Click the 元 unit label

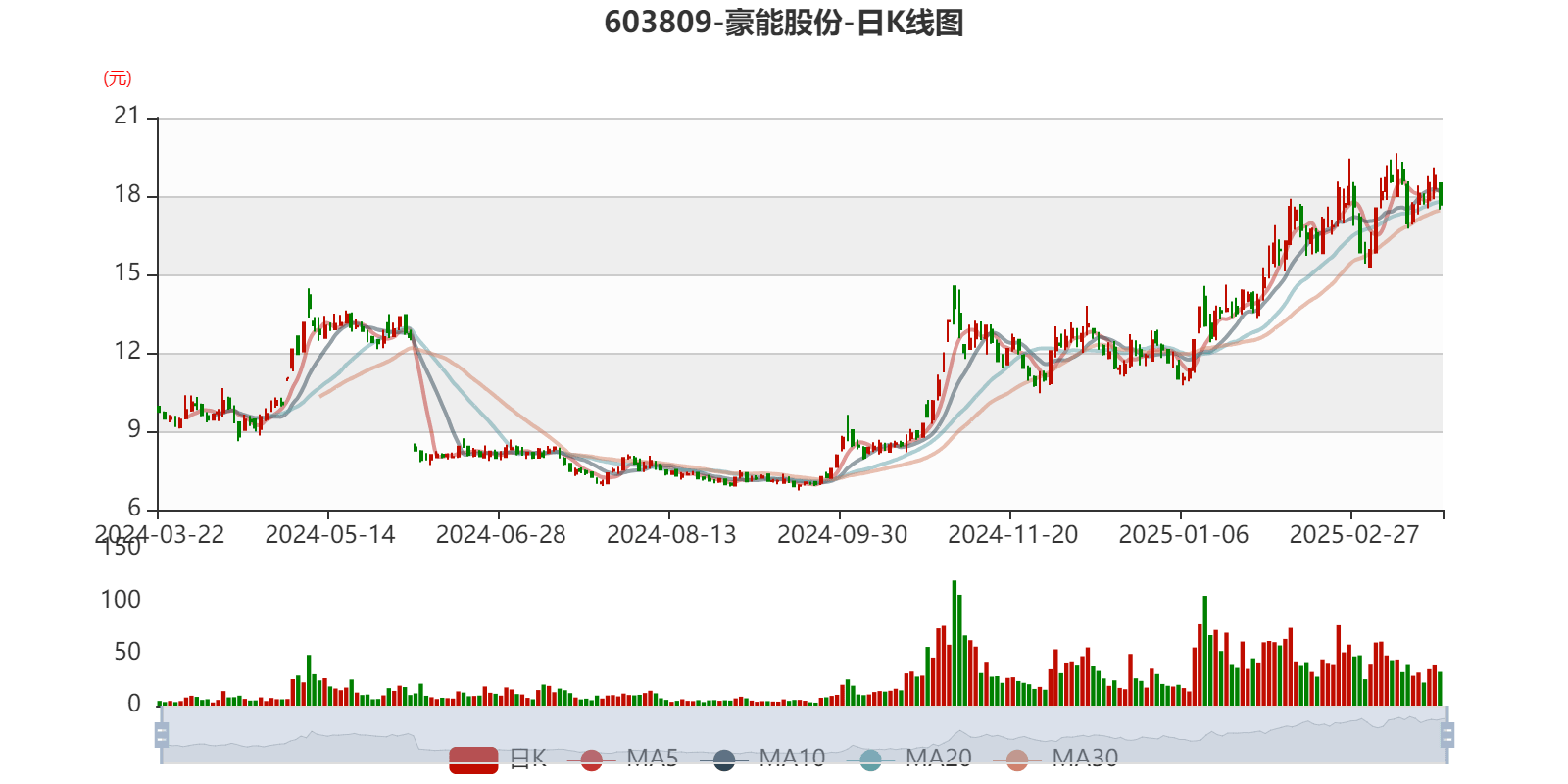pos(118,78)
